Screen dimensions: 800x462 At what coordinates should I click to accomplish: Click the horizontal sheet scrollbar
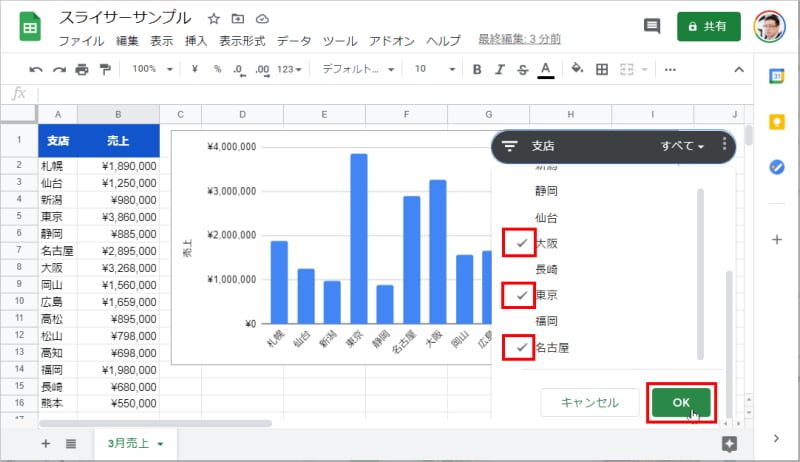pos(155,423)
